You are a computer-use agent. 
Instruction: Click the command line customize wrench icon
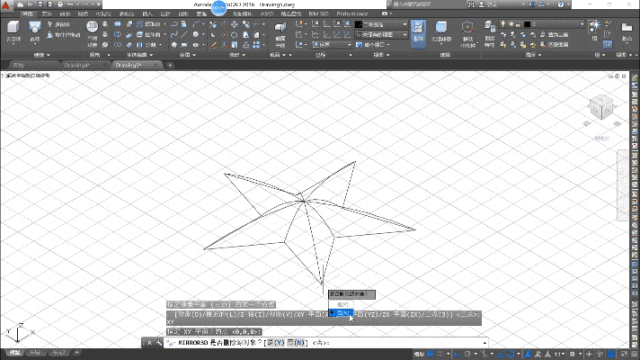(x=159, y=343)
